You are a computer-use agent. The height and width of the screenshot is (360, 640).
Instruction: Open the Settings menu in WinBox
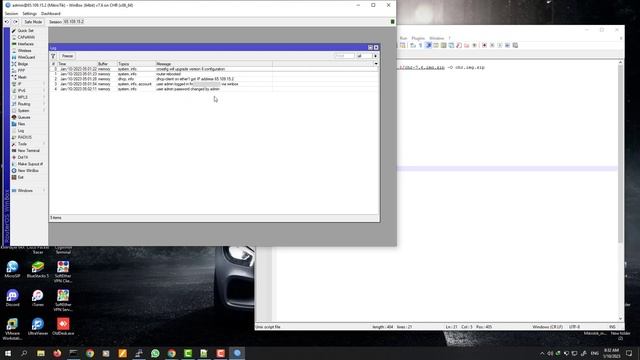[29, 13]
